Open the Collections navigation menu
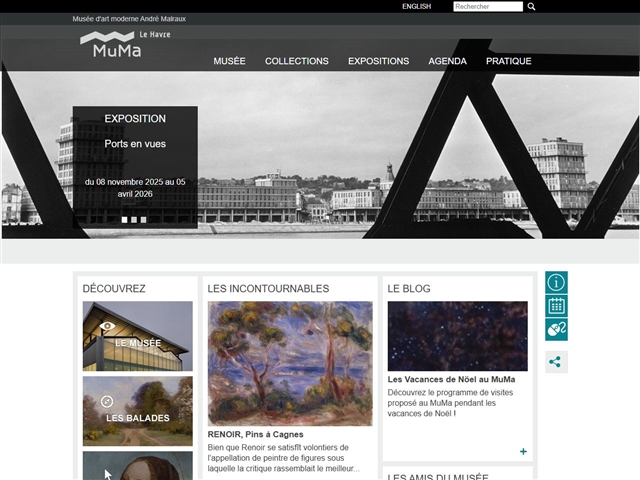This screenshot has width=640, height=480. pyautogui.click(x=296, y=61)
